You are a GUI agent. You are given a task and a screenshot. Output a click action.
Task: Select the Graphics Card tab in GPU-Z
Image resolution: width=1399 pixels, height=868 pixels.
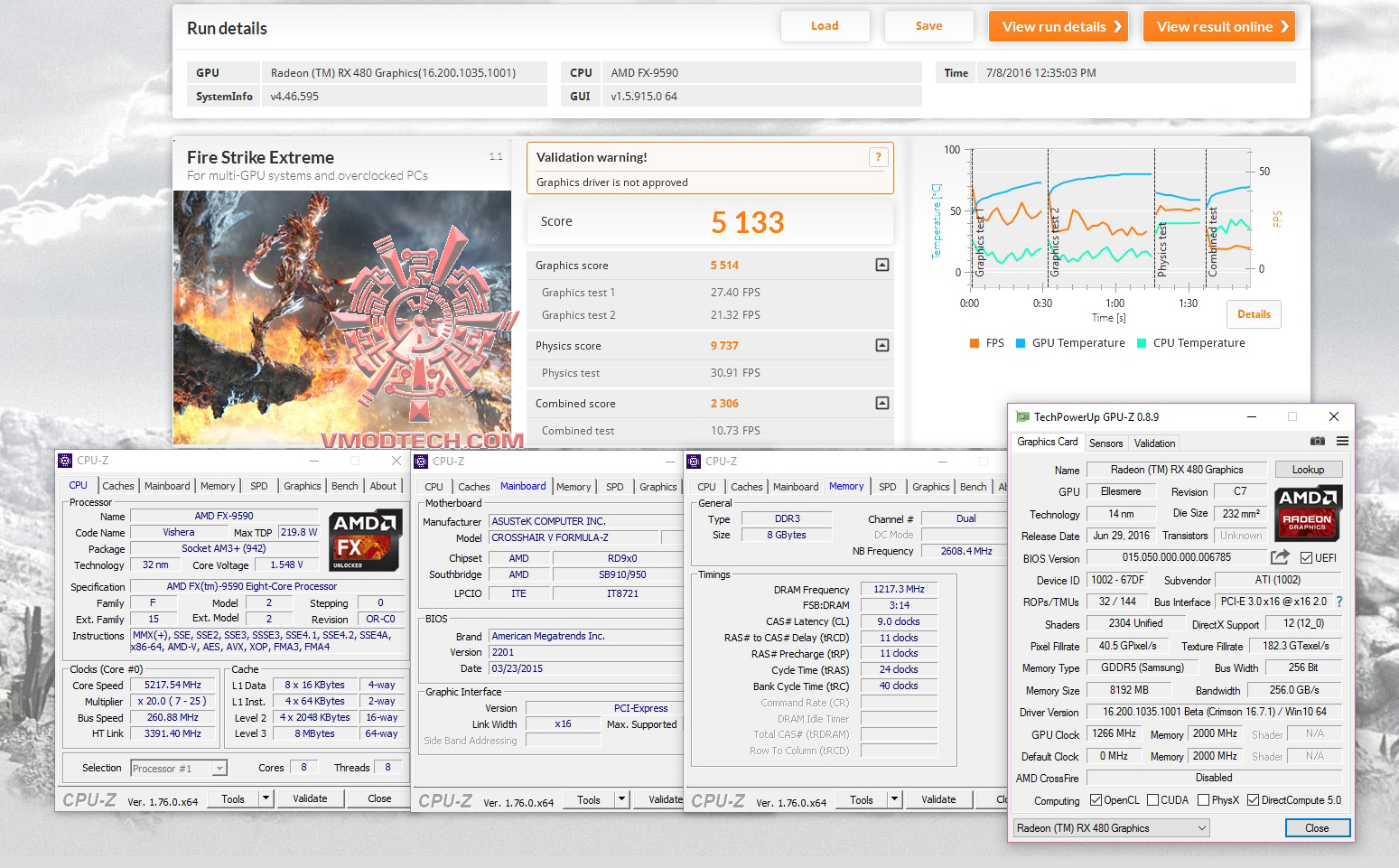(1047, 442)
